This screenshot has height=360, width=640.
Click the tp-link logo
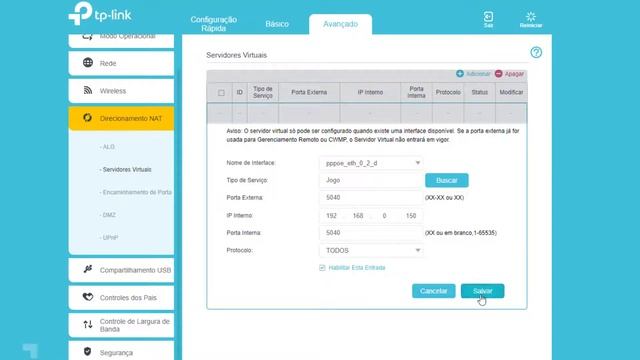click(100, 13)
